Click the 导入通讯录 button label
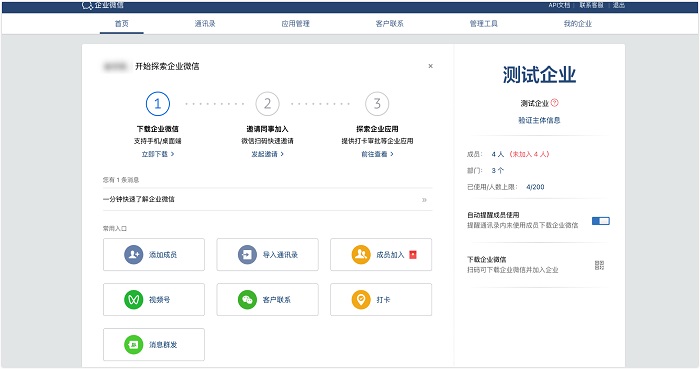 [x=280, y=255]
